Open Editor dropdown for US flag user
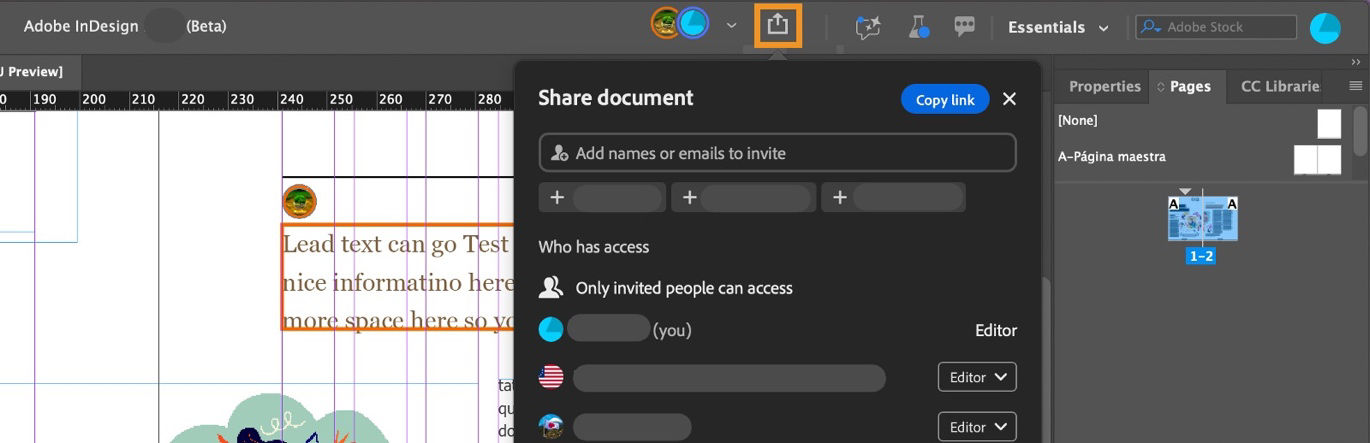 click(977, 377)
